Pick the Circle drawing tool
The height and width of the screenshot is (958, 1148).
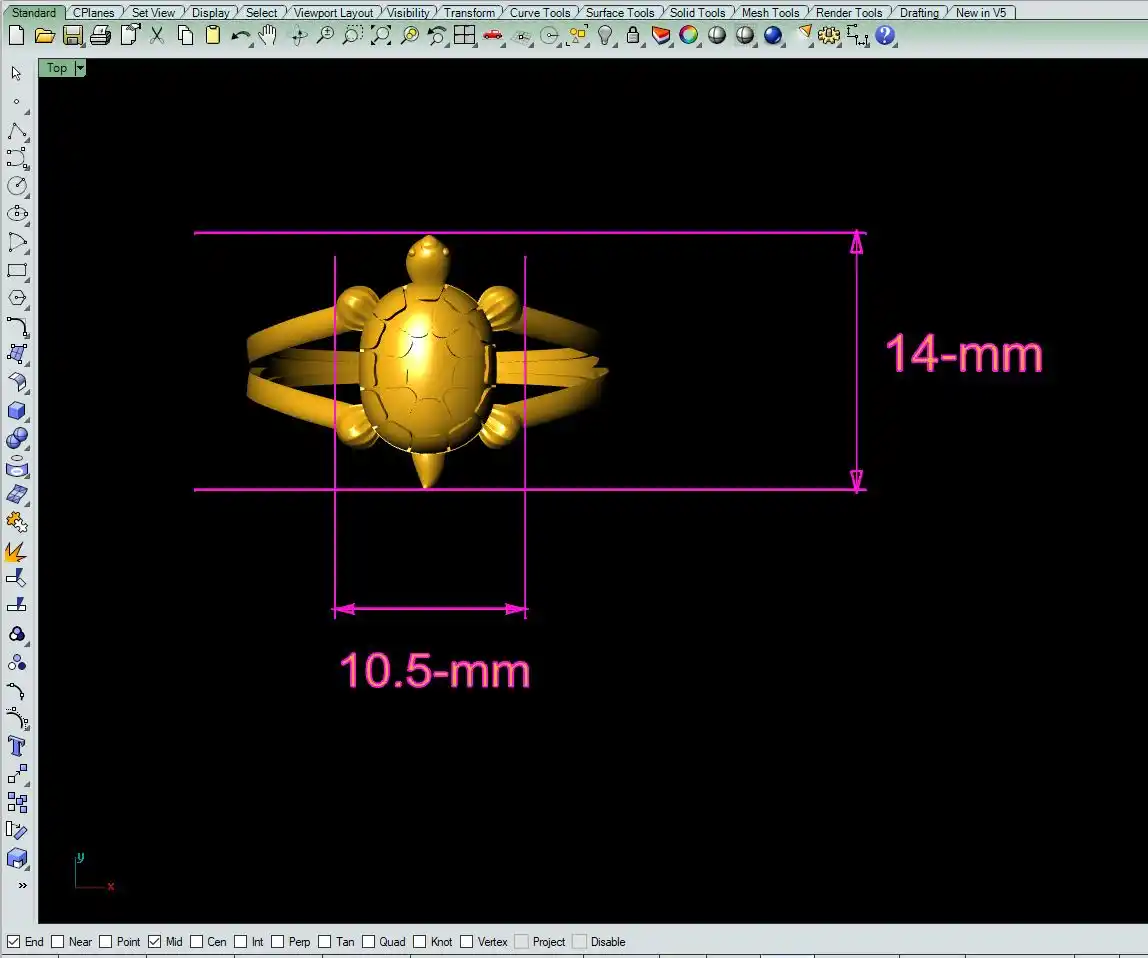click(17, 186)
